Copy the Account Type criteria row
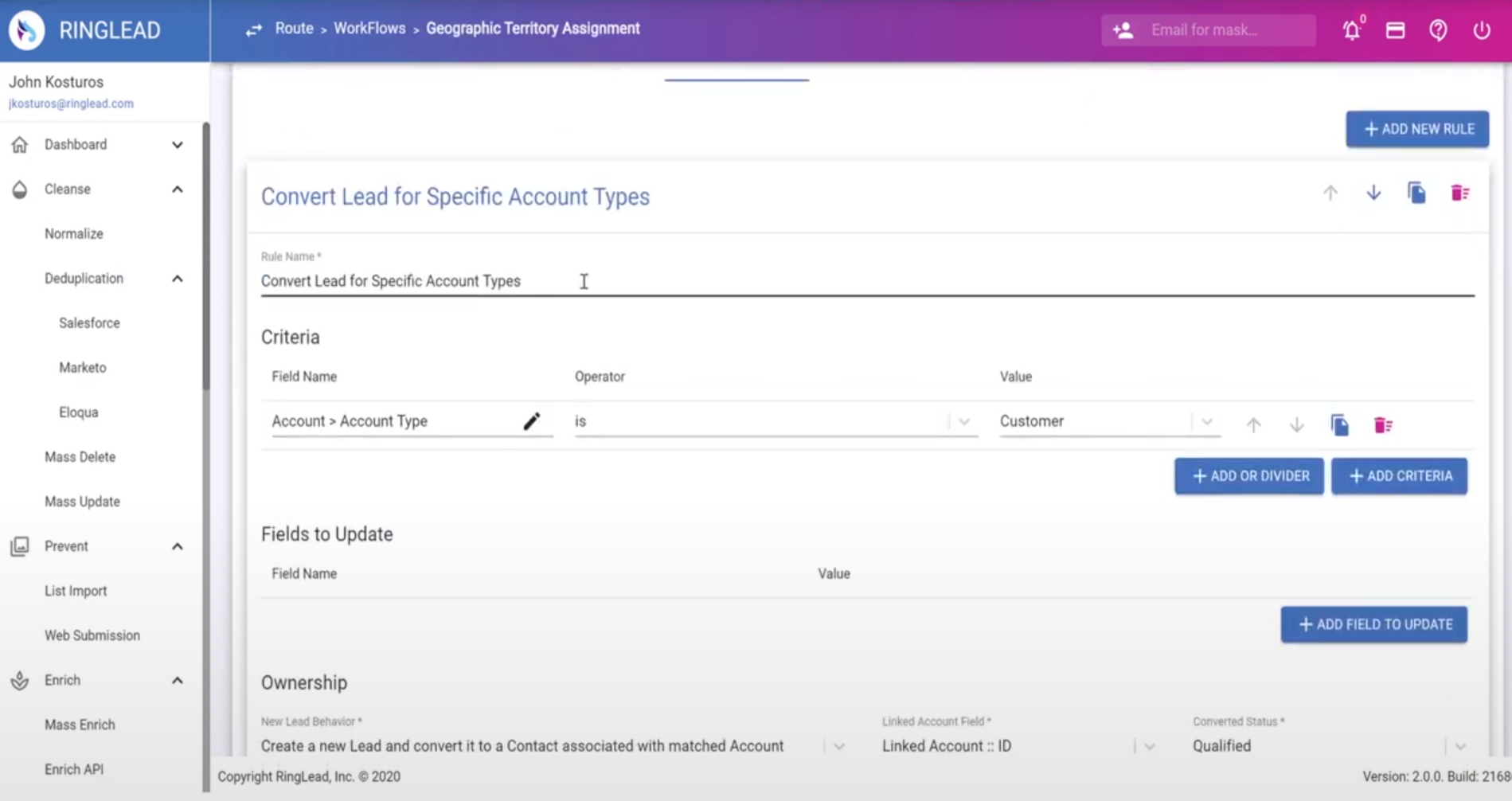The height and width of the screenshot is (801, 1512). point(1340,425)
